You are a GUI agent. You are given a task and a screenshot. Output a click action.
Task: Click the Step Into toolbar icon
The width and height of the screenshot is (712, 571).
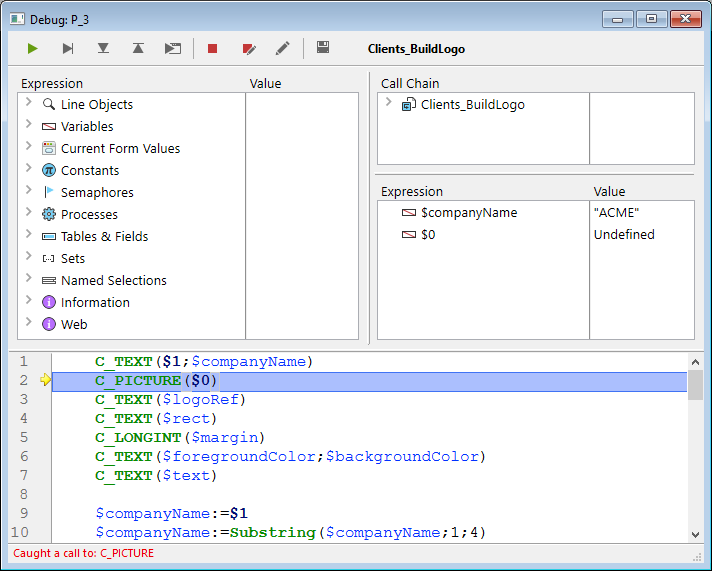103,48
